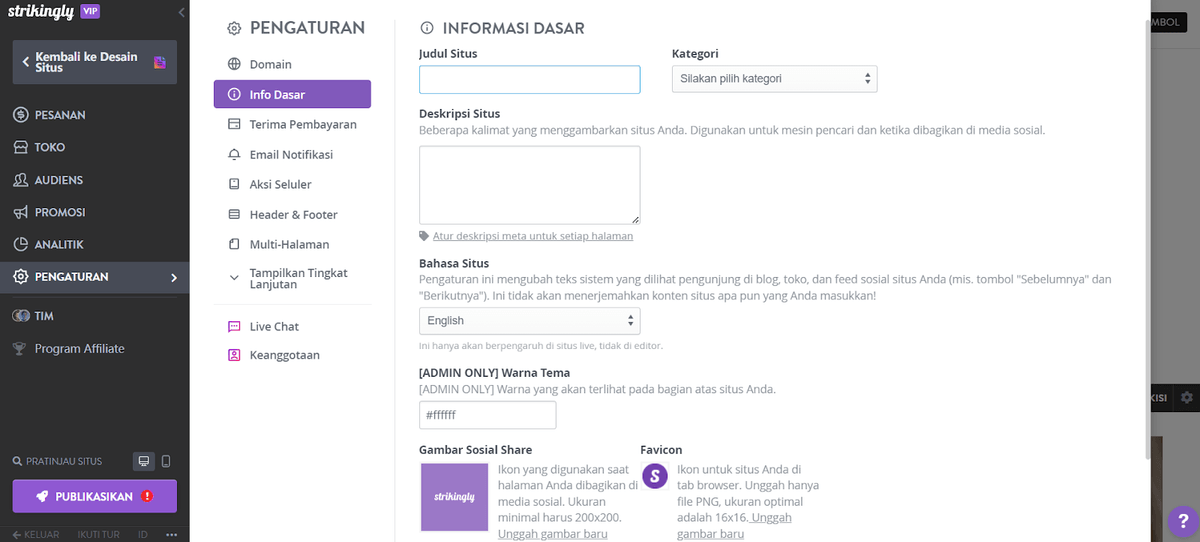1200x542 pixels.
Task: Click the Gambar Sosial Share strikingly thumbnail
Action: tap(454, 497)
